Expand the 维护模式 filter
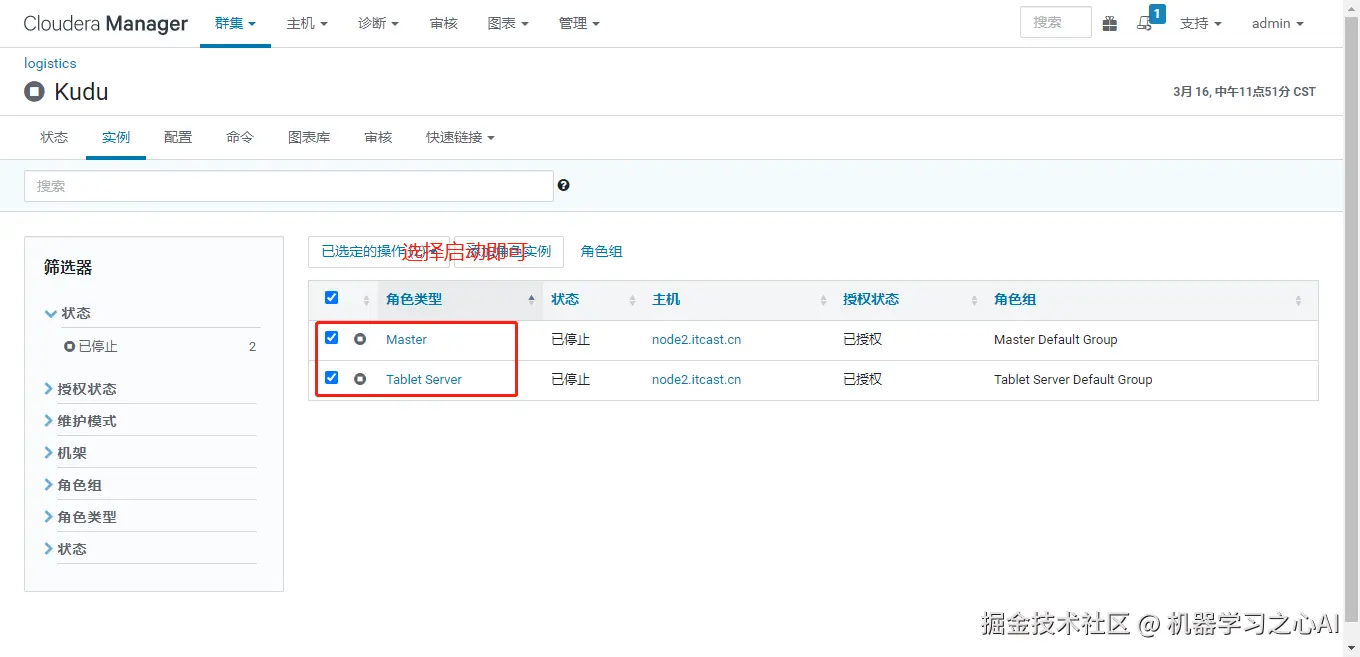The width and height of the screenshot is (1360, 657). click(x=80, y=421)
